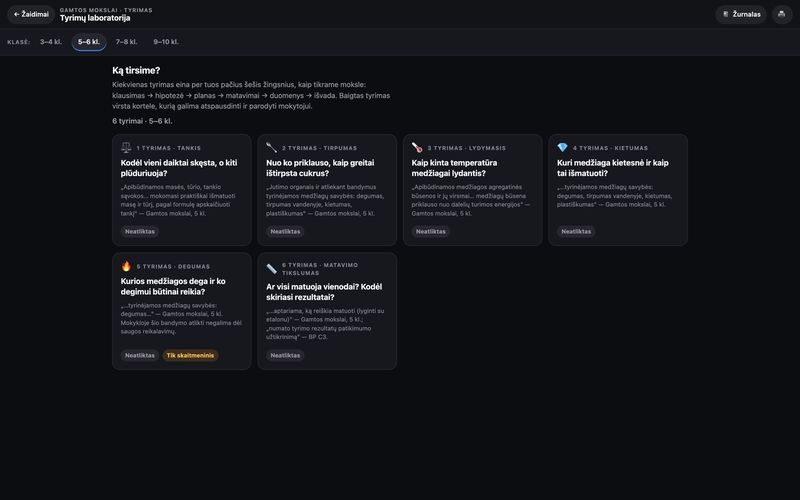Switch to the 7–8 kl. tab
This screenshot has width=800, height=500.
126,42
